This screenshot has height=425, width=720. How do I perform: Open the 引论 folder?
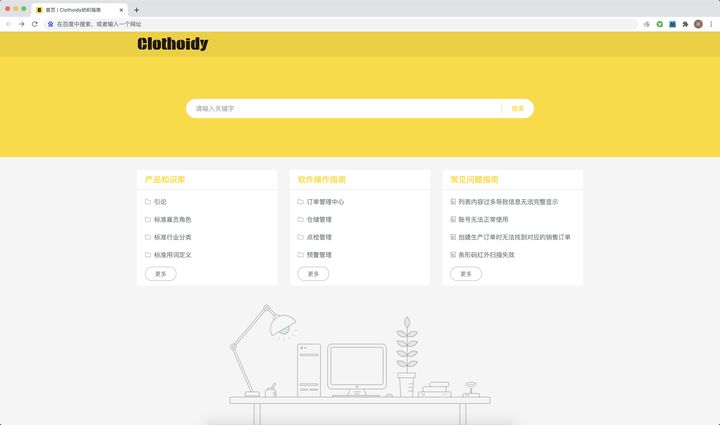[x=160, y=202]
